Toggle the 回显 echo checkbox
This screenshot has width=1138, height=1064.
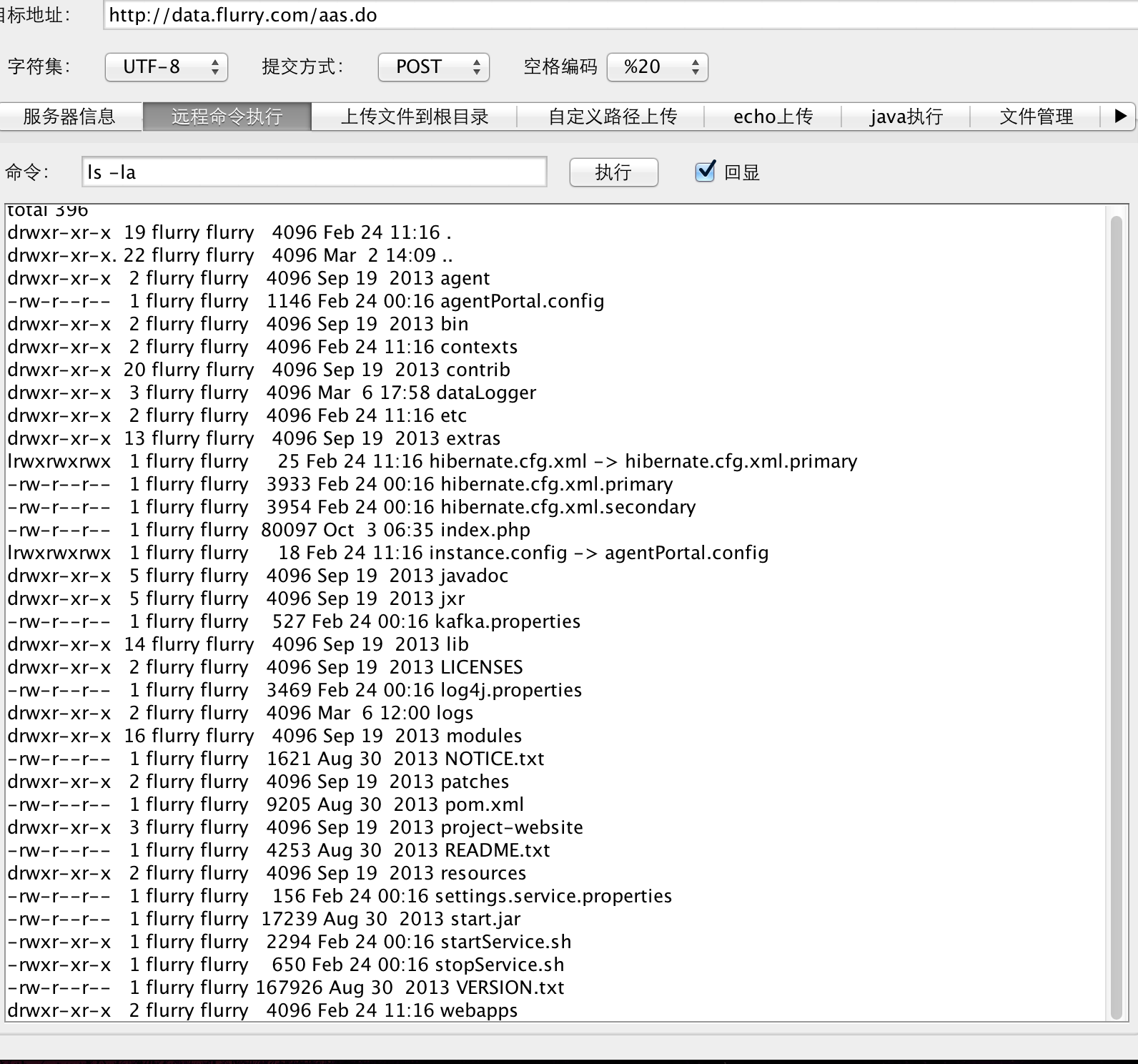(705, 171)
